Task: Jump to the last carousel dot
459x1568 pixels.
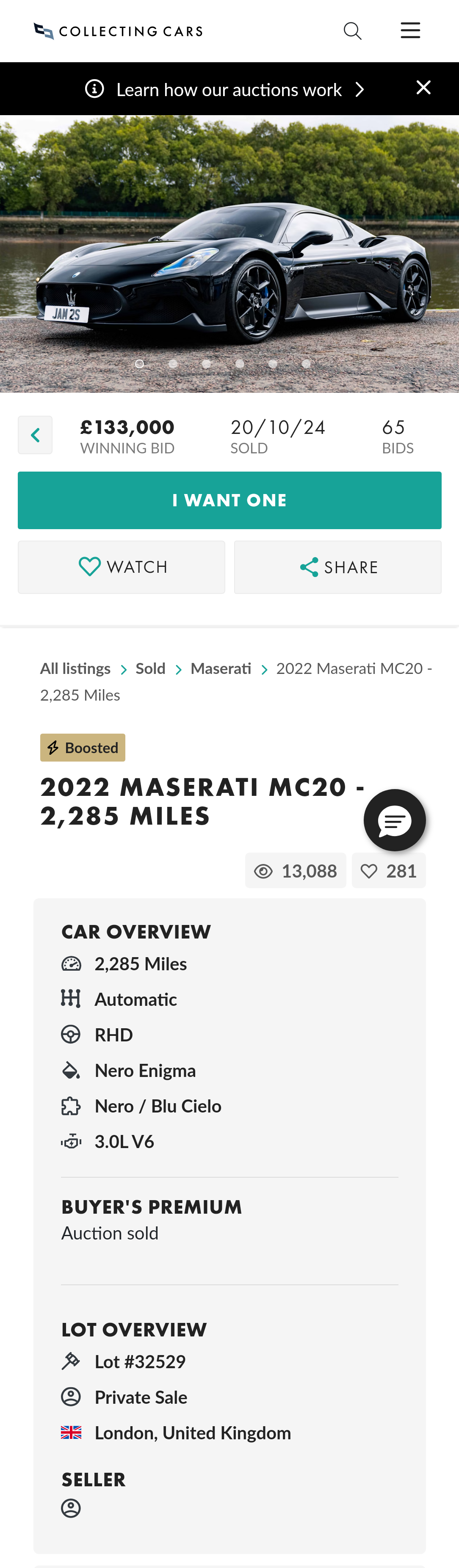Action: (306, 363)
